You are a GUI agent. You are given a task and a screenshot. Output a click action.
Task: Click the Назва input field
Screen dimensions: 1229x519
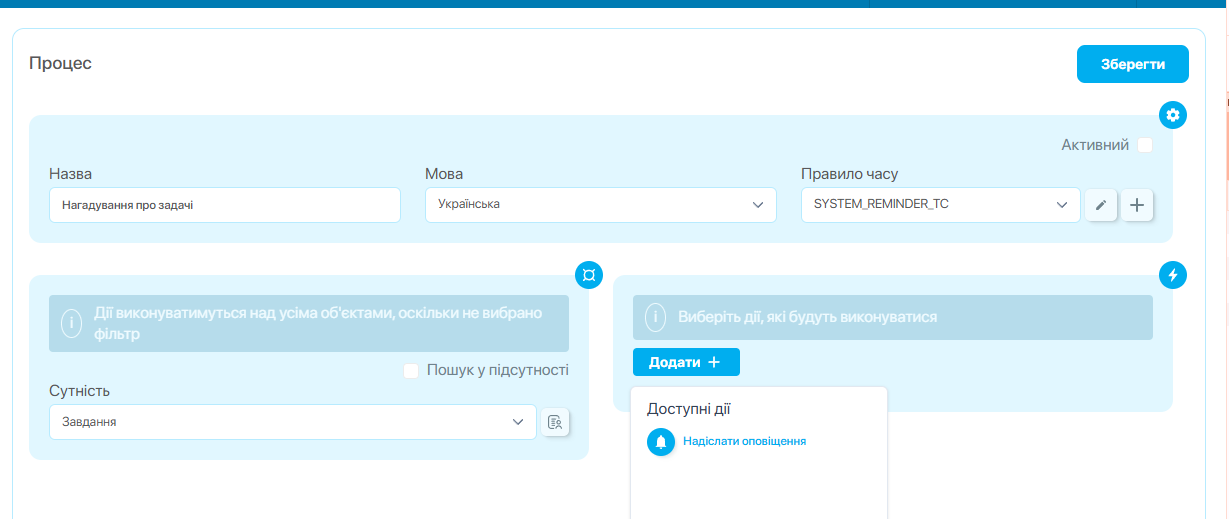[225, 204]
